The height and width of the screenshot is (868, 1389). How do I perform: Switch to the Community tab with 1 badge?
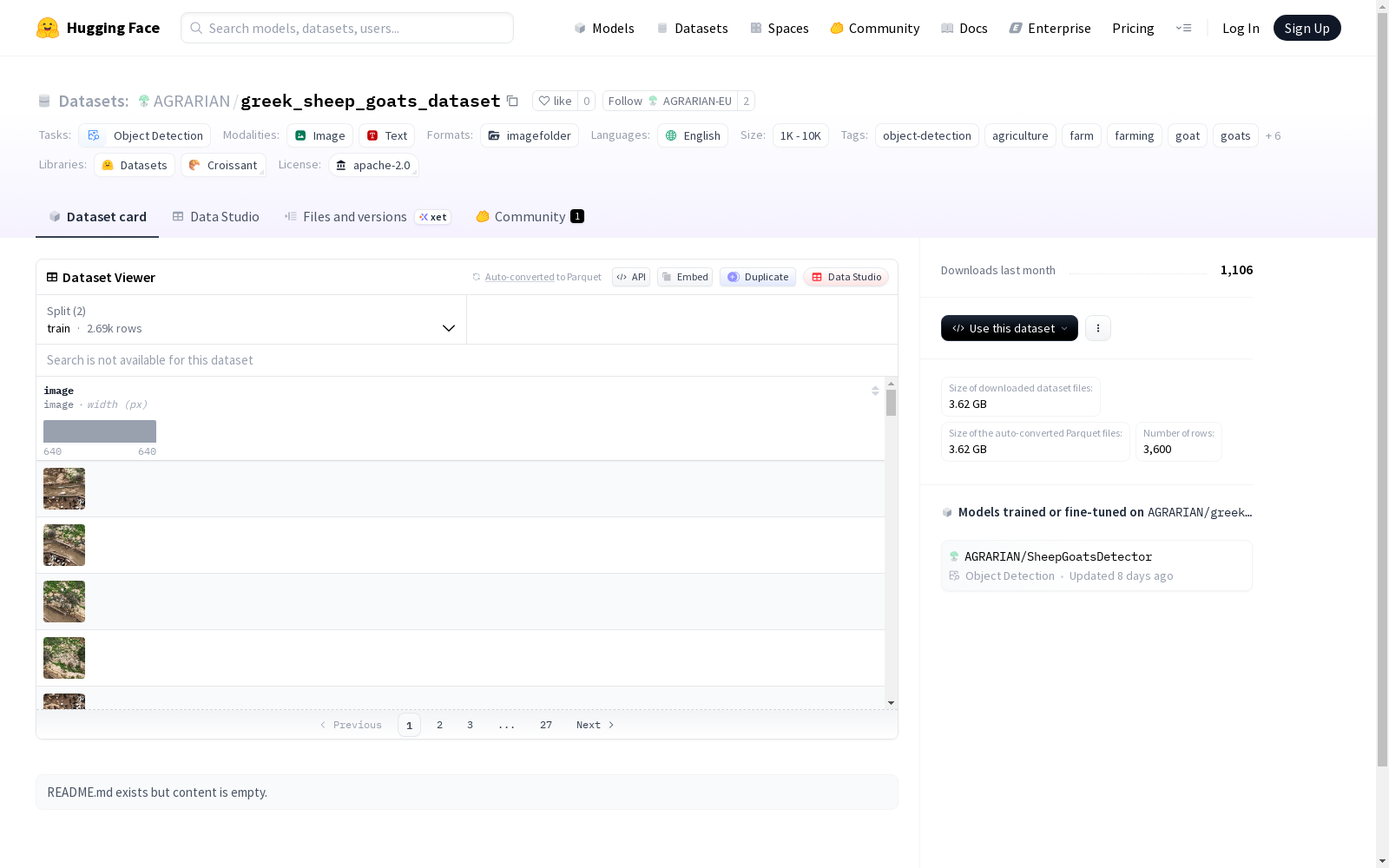pyautogui.click(x=530, y=217)
